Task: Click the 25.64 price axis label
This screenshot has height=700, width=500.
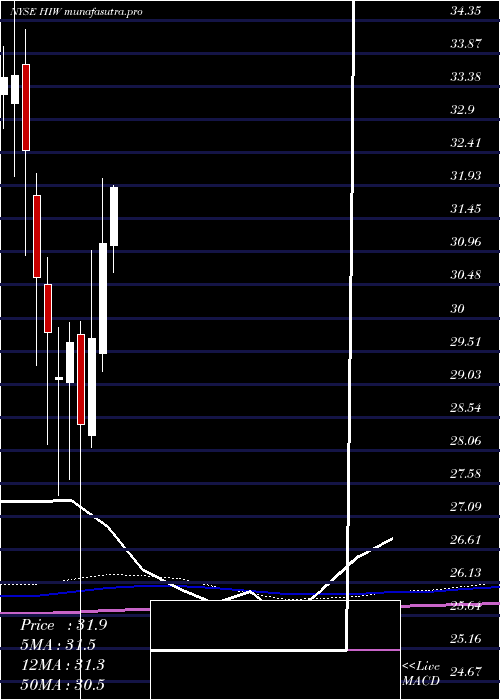Action: (x=465, y=606)
